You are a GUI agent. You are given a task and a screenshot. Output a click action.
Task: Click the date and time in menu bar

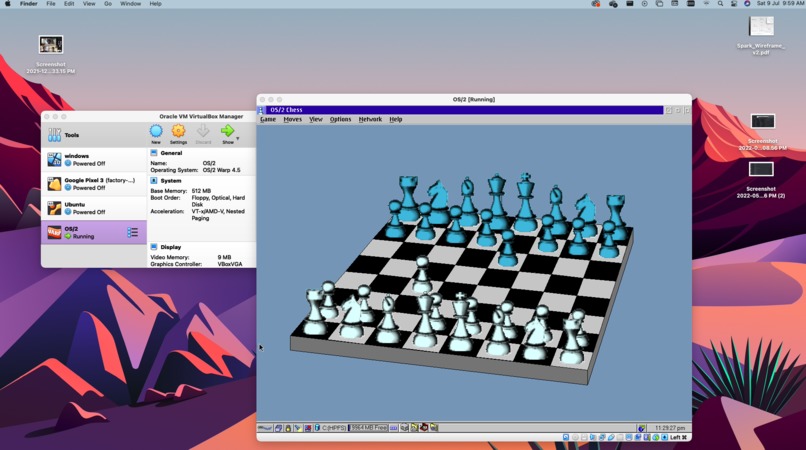[x=780, y=4]
